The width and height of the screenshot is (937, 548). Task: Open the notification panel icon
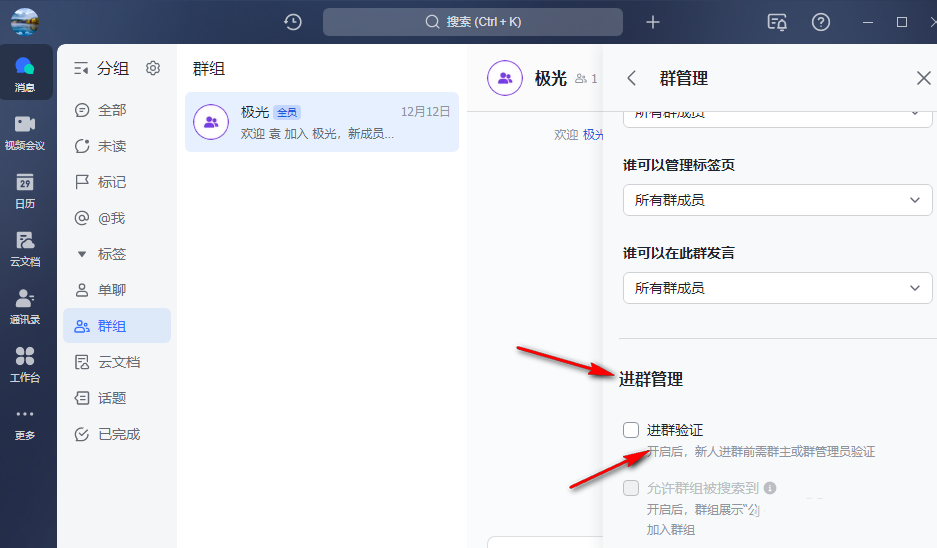click(x=776, y=22)
